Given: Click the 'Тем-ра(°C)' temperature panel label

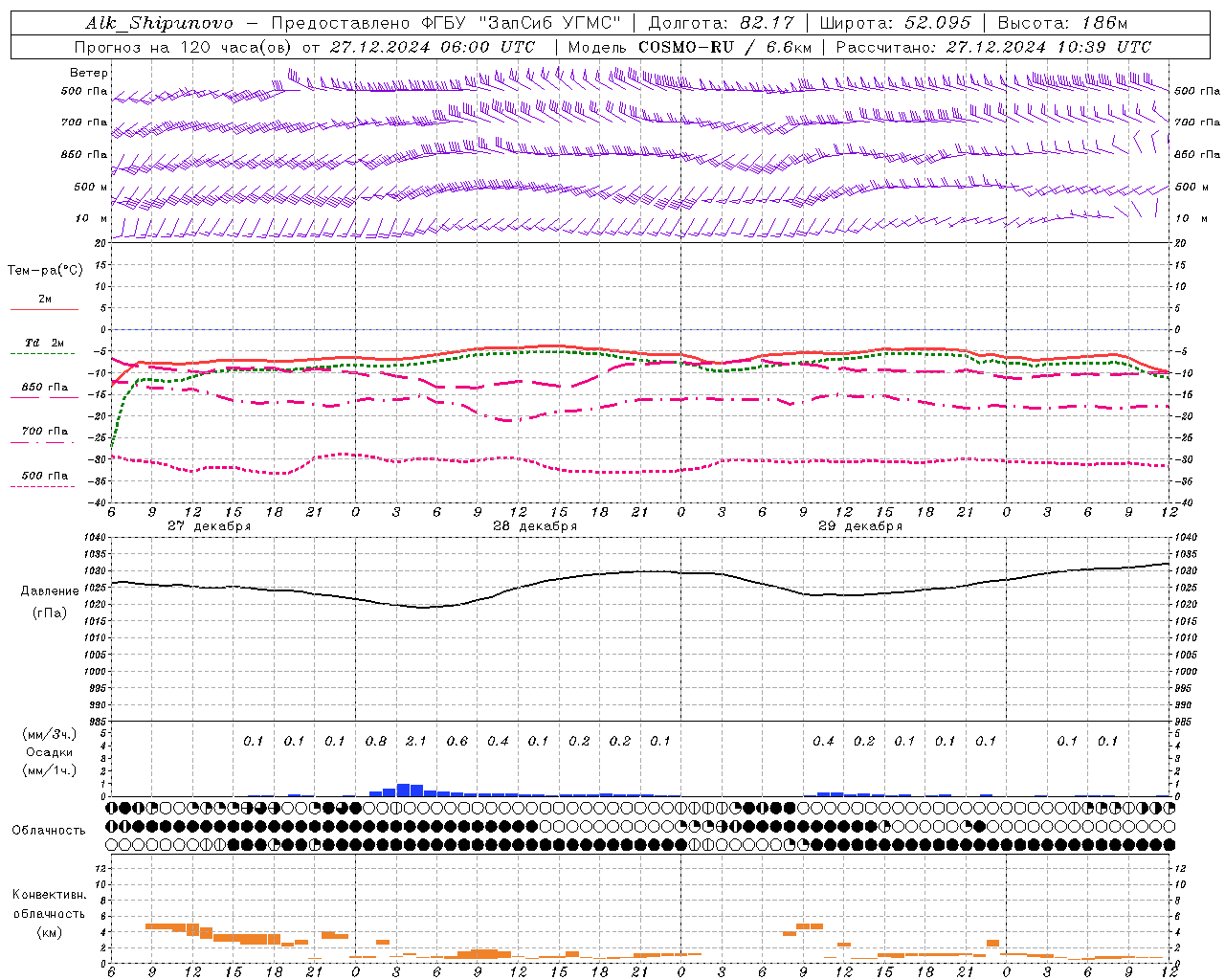Looking at the screenshot, I should pos(45,271).
